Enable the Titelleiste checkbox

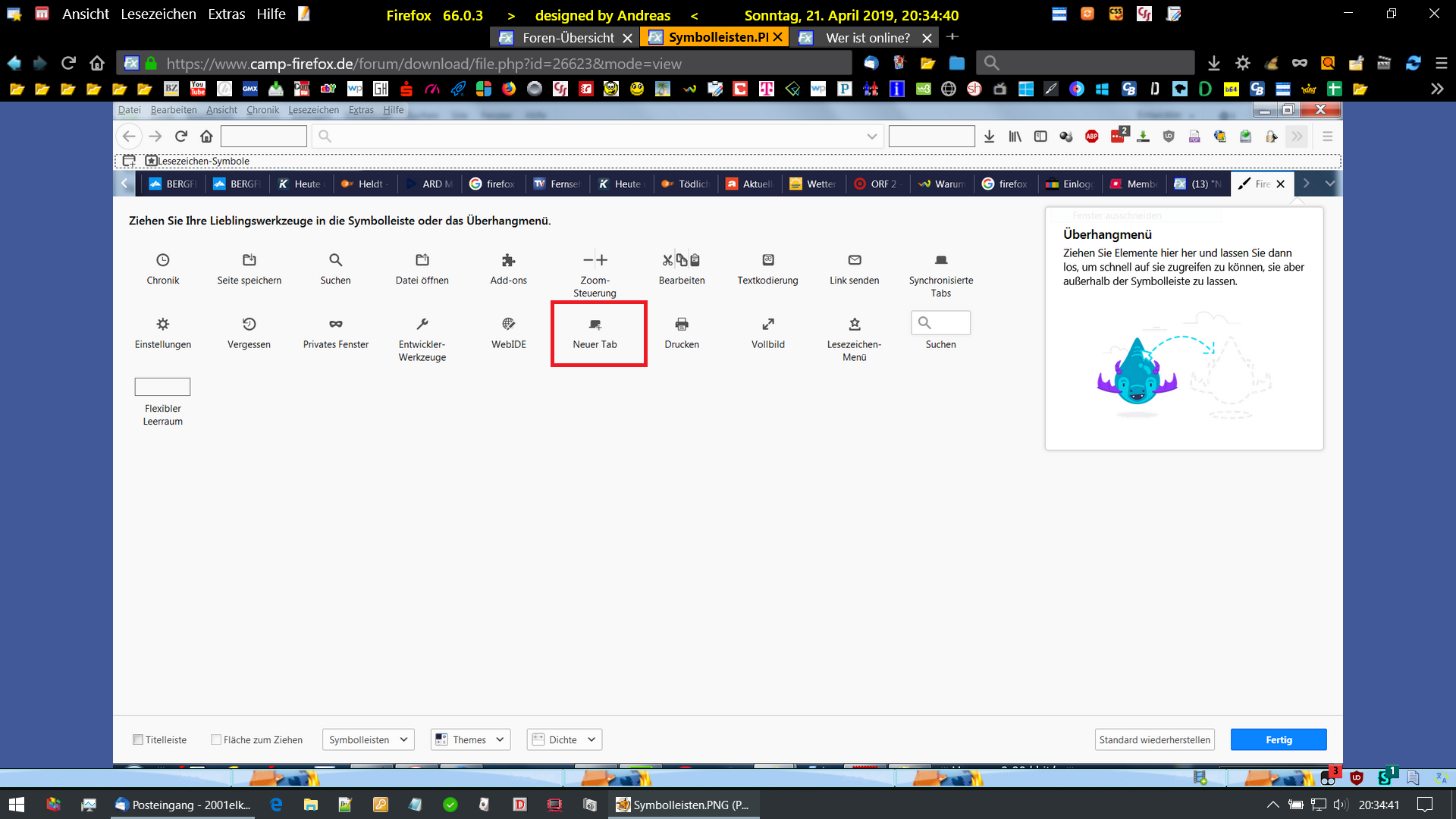138,739
